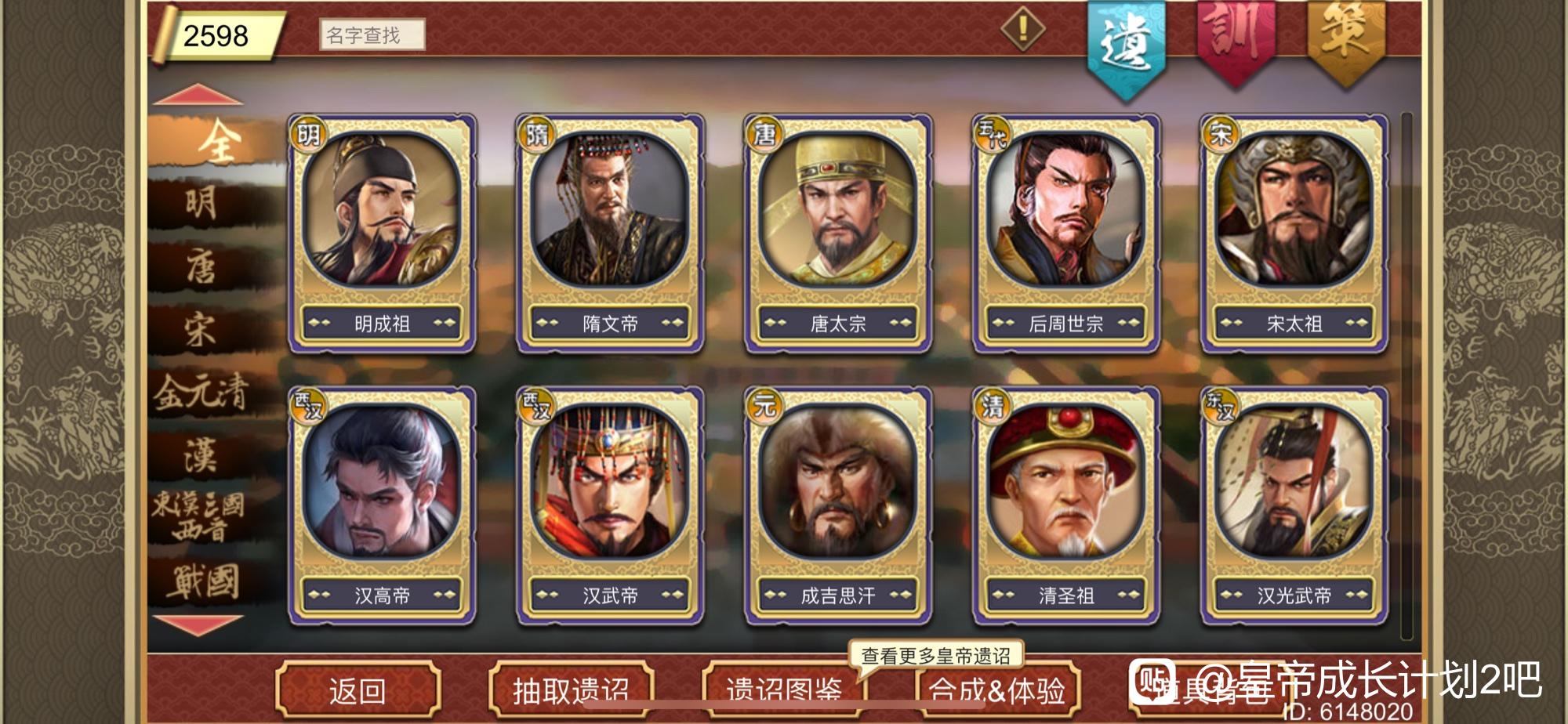Image resolution: width=1568 pixels, height=724 pixels.
Task: Click the exclamation mark info icon
Action: click(x=1022, y=30)
